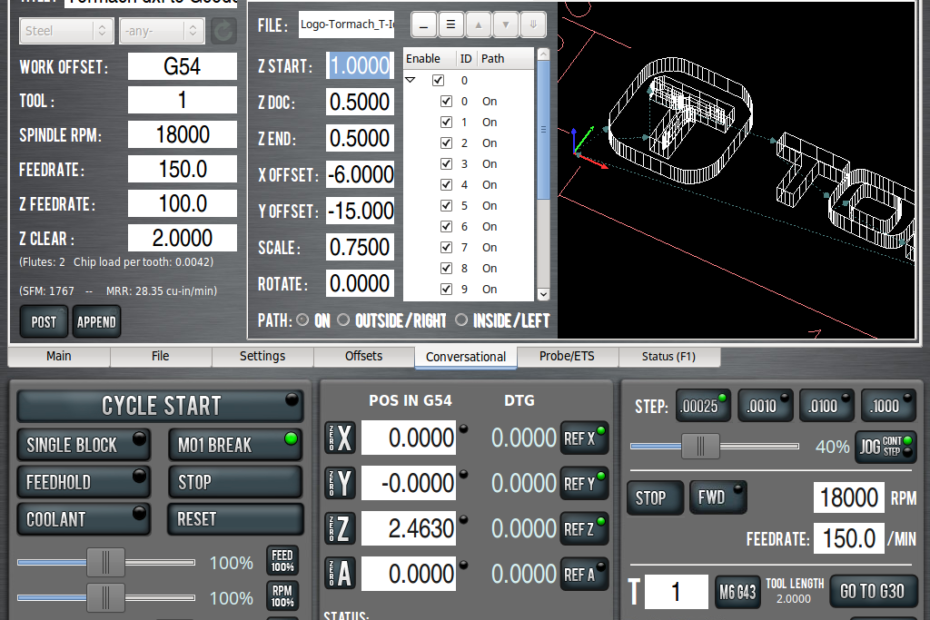Open the Steel material dropdown
The image size is (930, 620).
[x=66, y=31]
